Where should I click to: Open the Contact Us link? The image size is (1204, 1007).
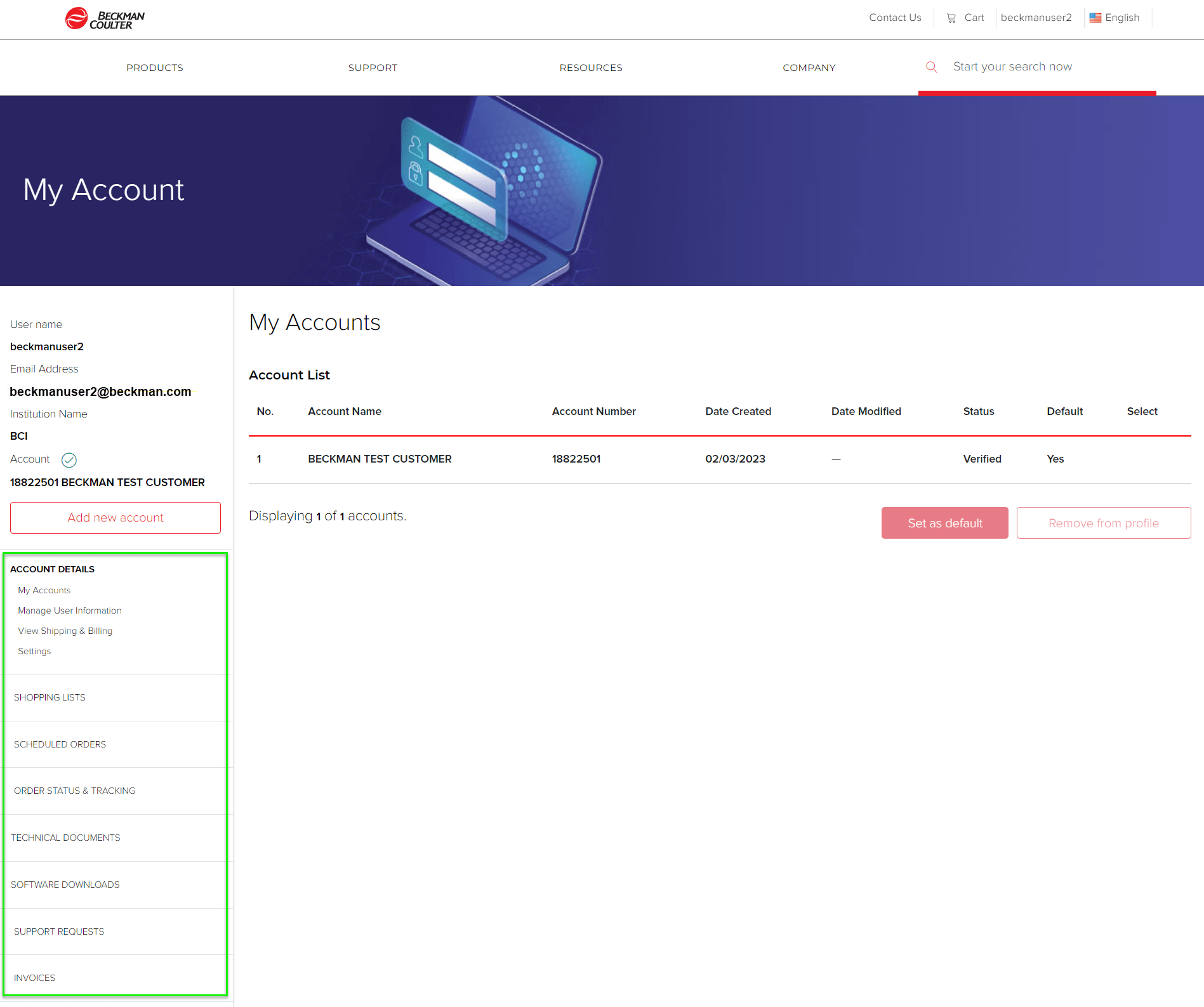(895, 17)
